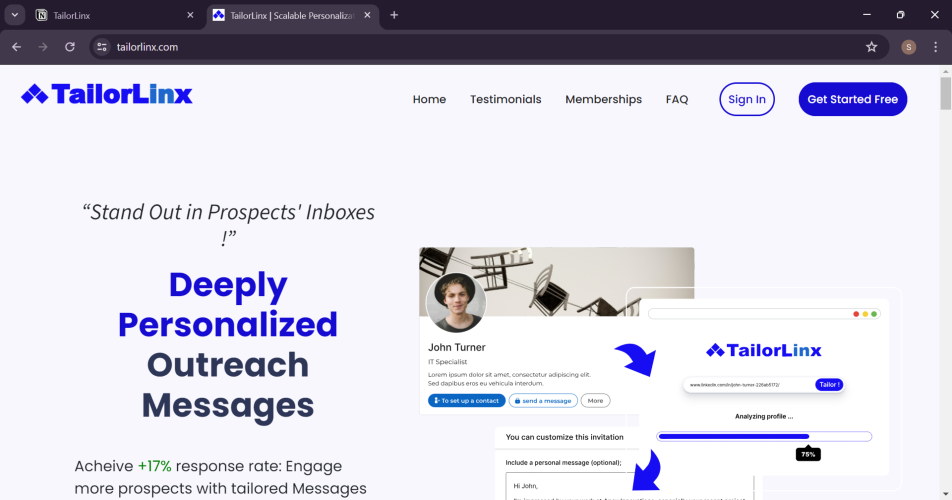
Task: Click the Sign In button
Action: pos(747,99)
